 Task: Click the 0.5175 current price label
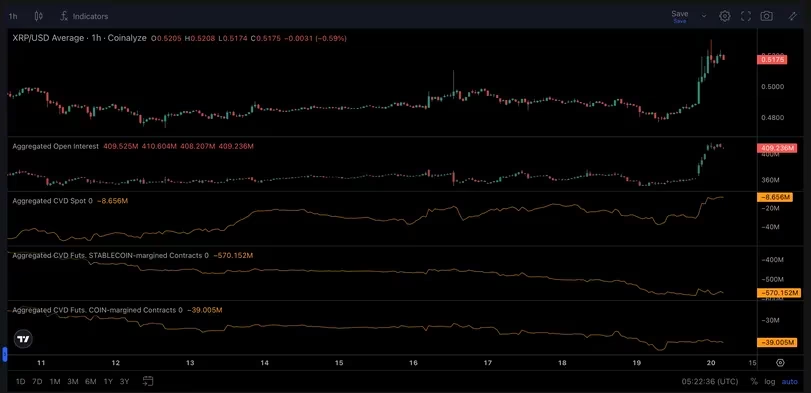(x=772, y=59)
